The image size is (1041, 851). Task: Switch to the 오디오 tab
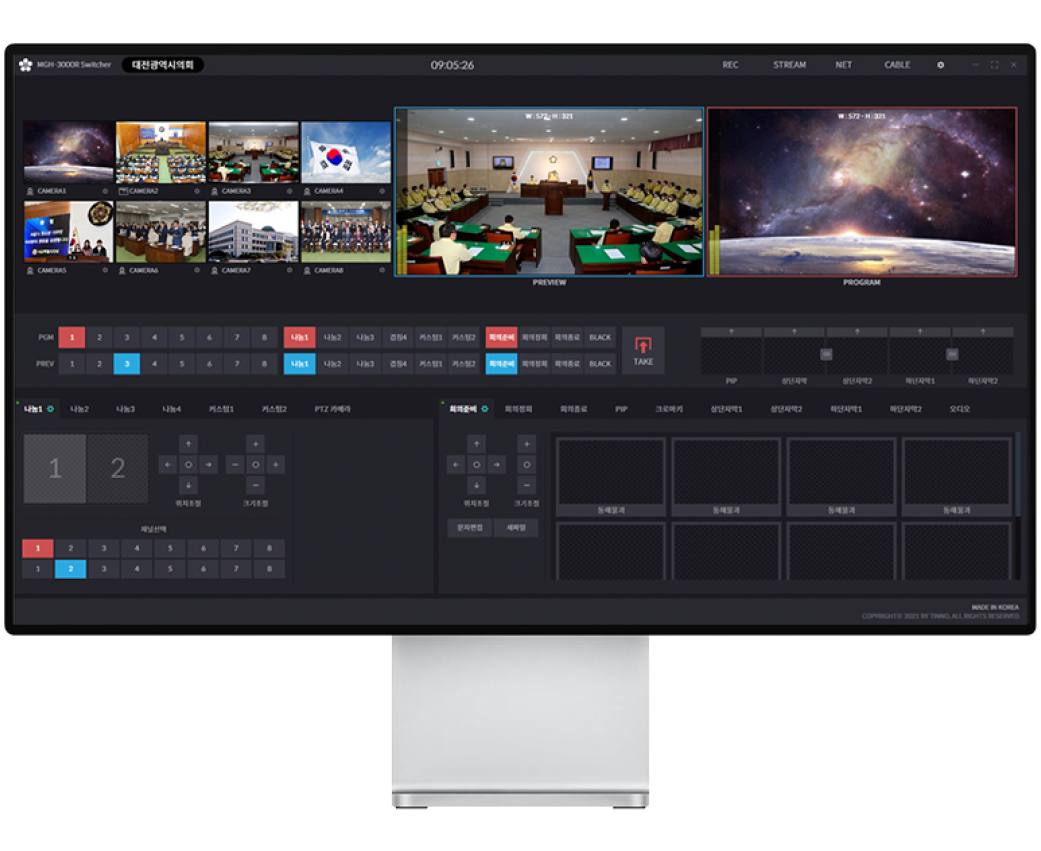[x=959, y=409]
